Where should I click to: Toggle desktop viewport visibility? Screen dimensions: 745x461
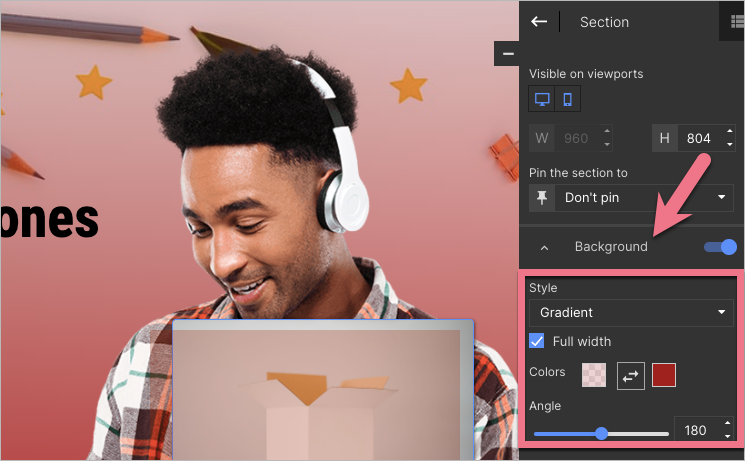click(542, 99)
